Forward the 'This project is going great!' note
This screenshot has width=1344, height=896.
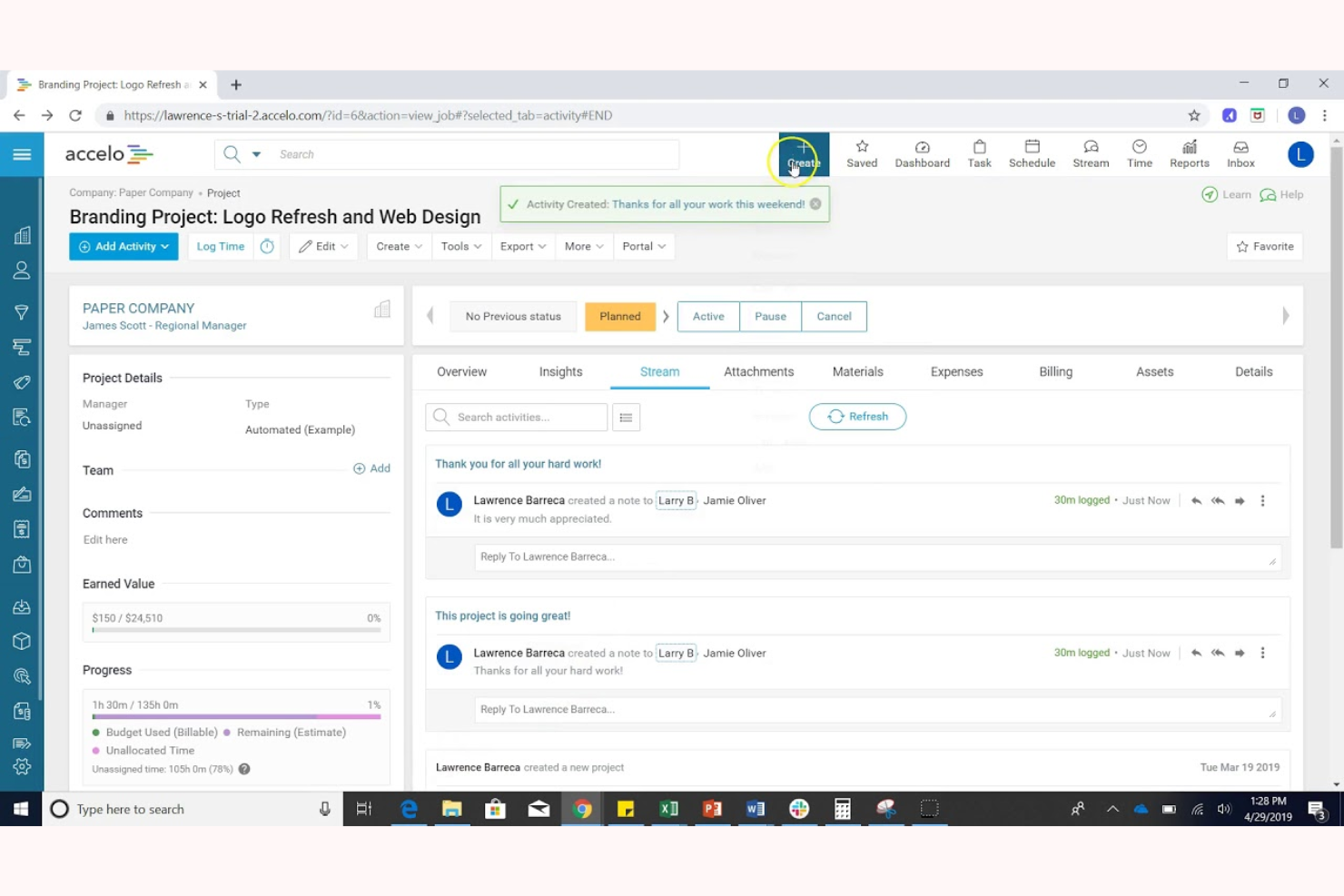(1240, 654)
